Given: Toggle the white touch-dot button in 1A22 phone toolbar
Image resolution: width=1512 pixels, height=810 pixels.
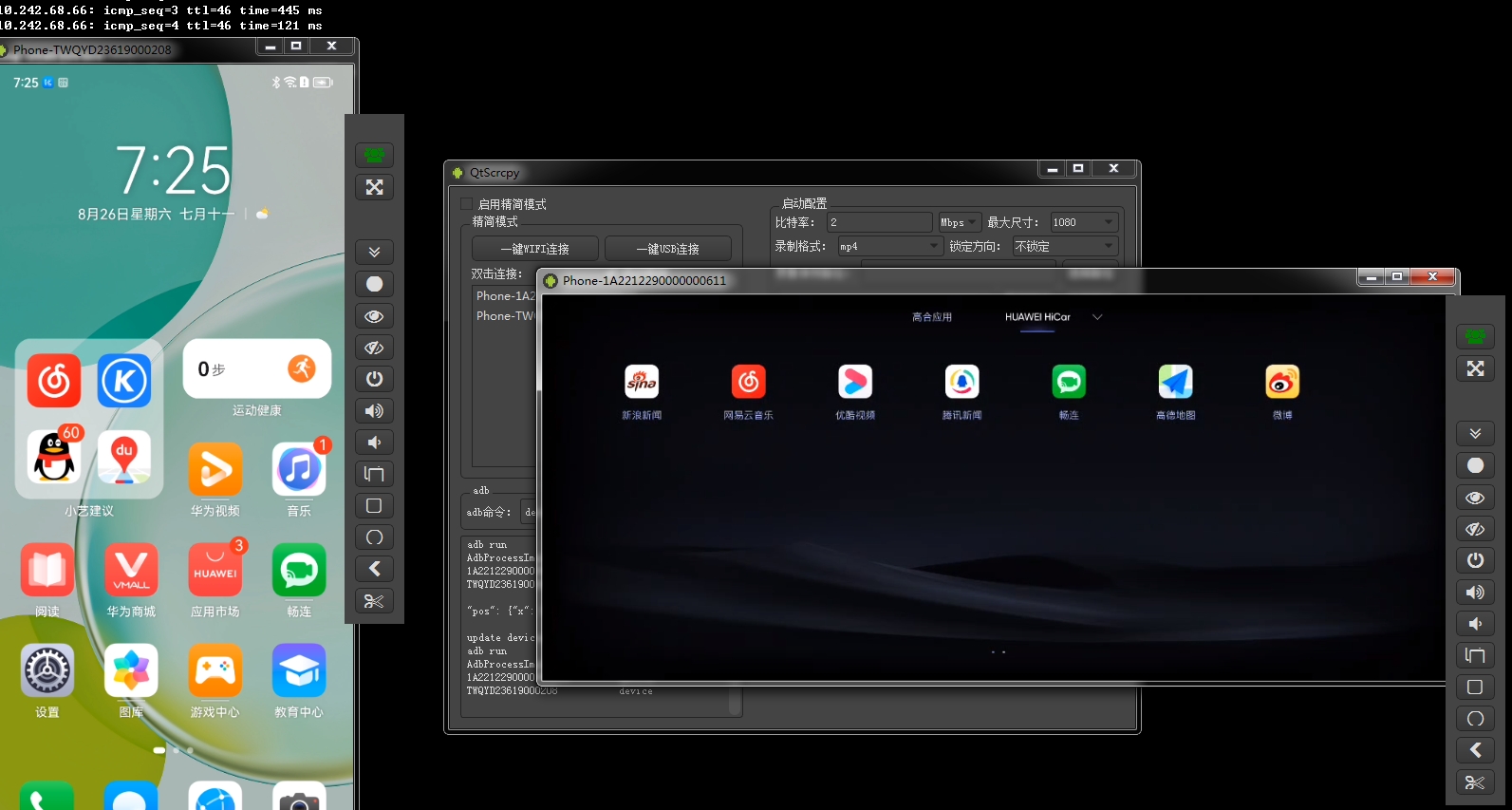Looking at the screenshot, I should click(1475, 465).
